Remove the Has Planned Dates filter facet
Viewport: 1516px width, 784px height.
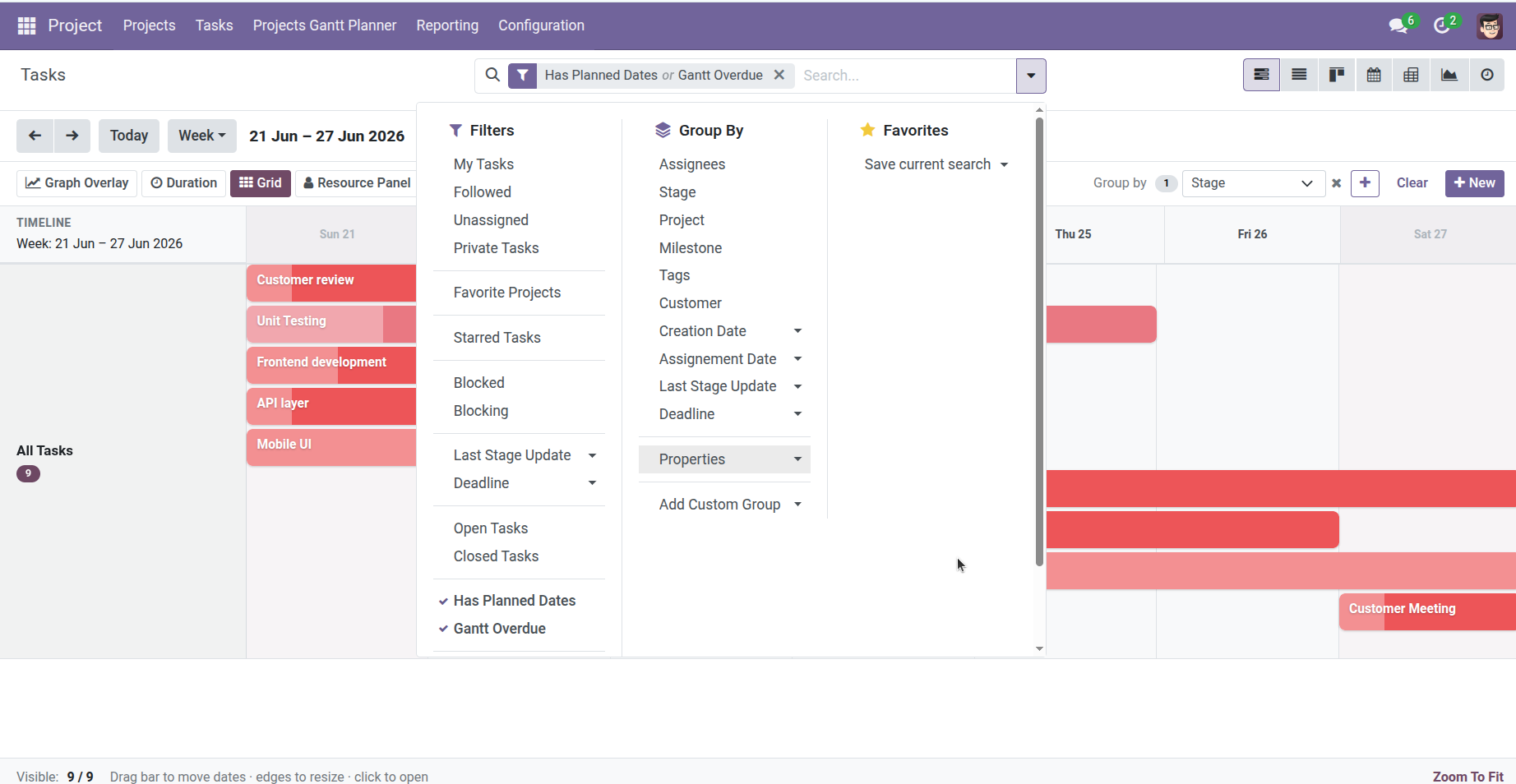779,75
